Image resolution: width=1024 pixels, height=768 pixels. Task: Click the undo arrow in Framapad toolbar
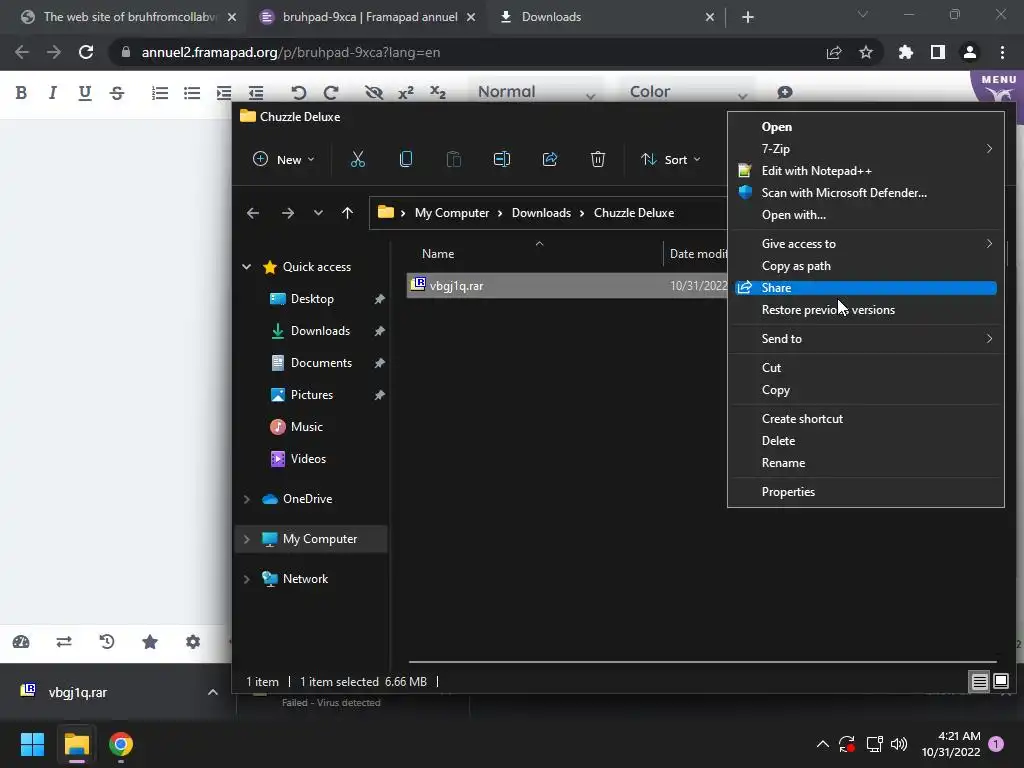[x=298, y=93]
